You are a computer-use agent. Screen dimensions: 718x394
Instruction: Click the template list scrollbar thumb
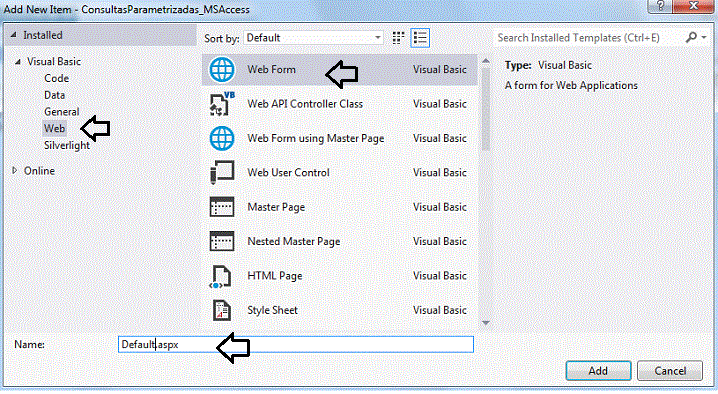[486, 109]
